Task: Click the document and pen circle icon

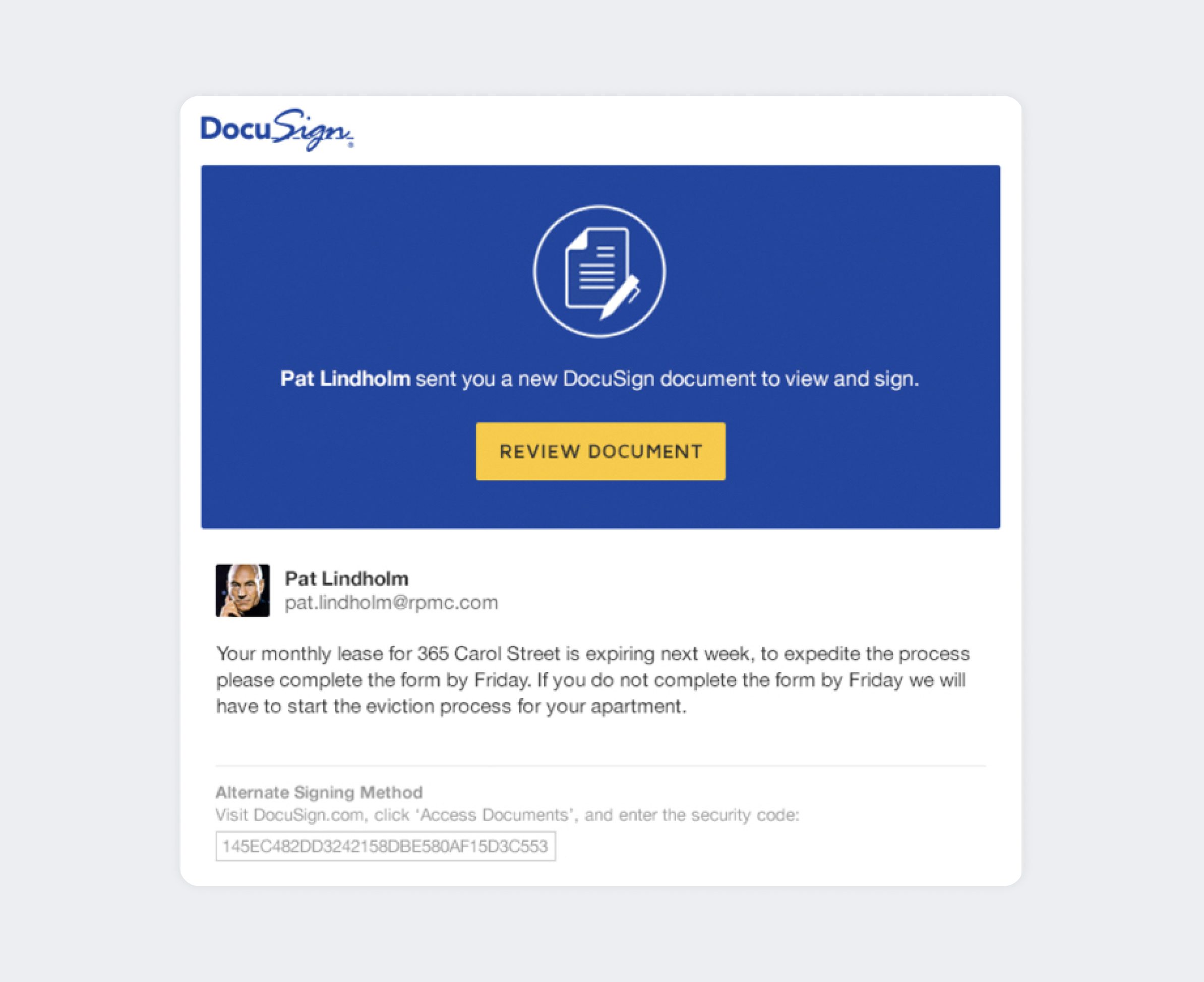Action: pyautogui.click(x=600, y=272)
